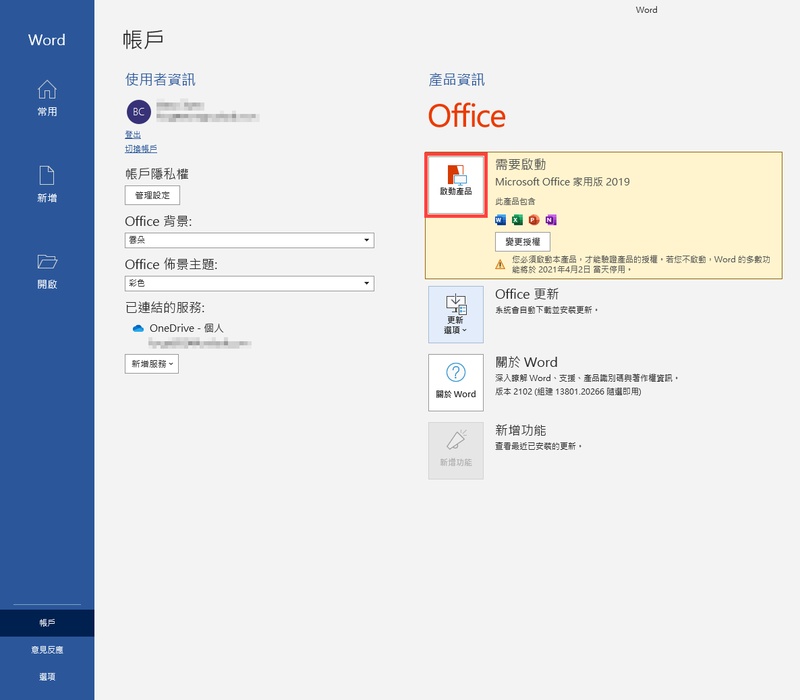Expand the Office 佈景主題 dropdown

click(249, 284)
